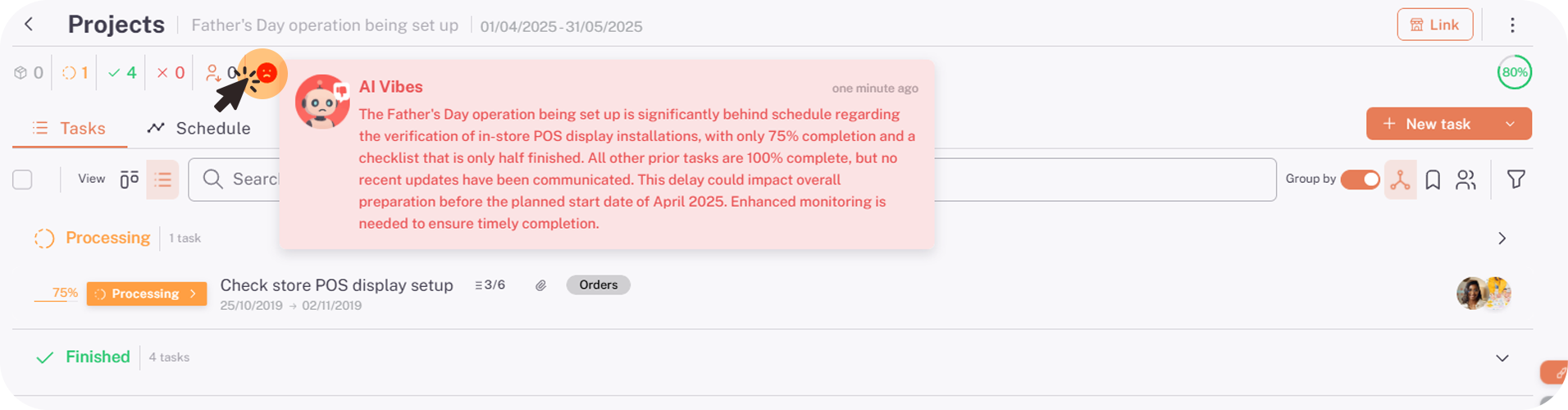Click the attachment paperclip on POS task
The width and height of the screenshot is (1568, 410).
[541, 285]
